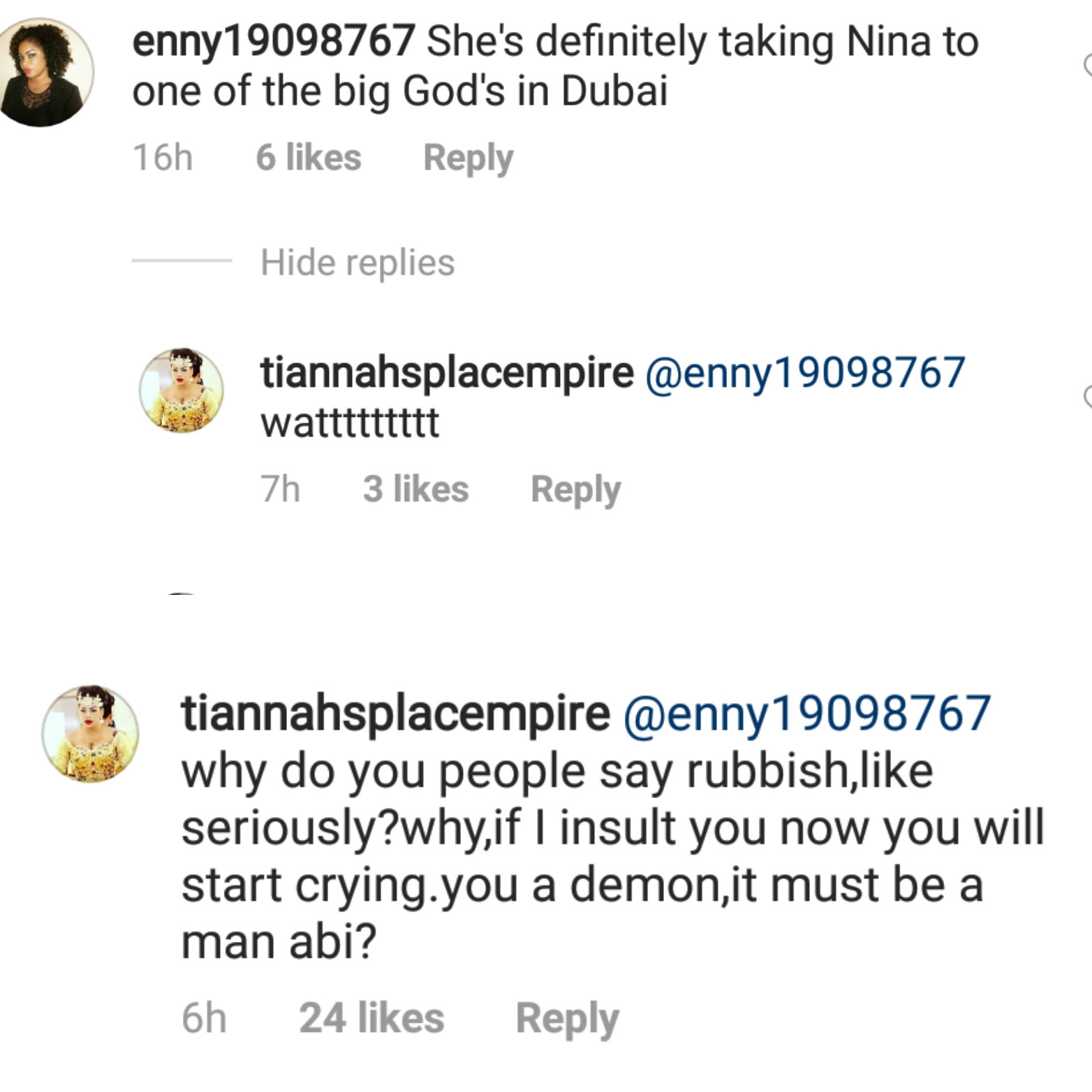Click the 7h timestamp
The image size is (1092, 1092).
(x=281, y=489)
